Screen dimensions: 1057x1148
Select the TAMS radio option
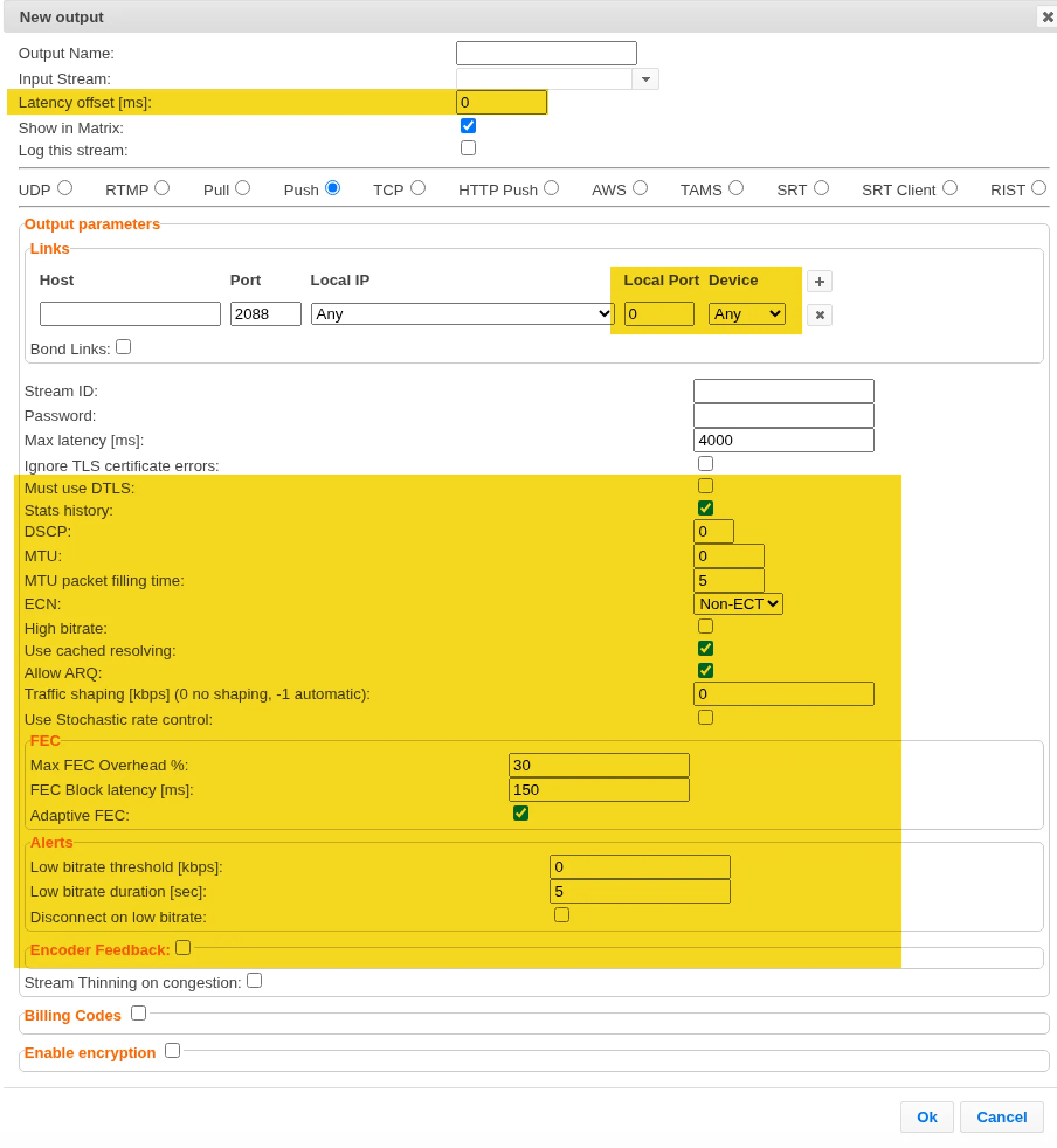pyautogui.click(x=736, y=188)
